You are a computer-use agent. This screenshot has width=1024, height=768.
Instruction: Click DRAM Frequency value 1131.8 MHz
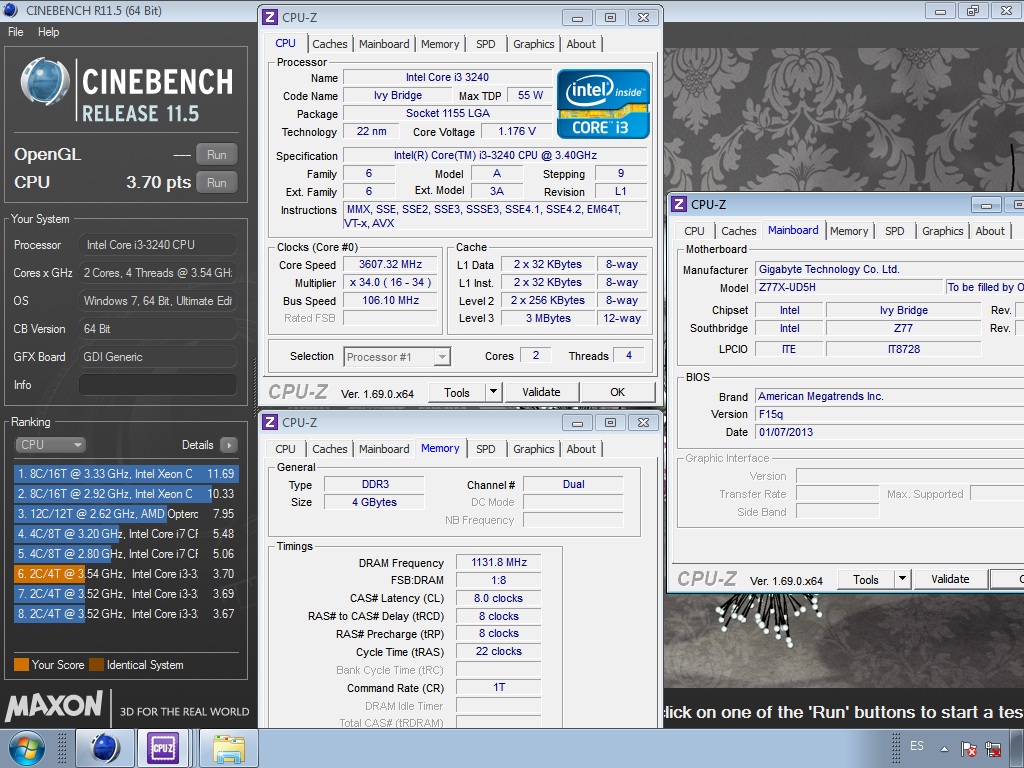[499, 562]
